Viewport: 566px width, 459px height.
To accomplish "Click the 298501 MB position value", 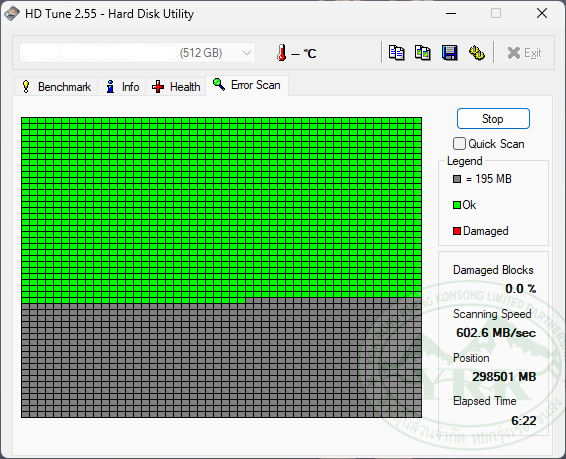I will [x=504, y=377].
